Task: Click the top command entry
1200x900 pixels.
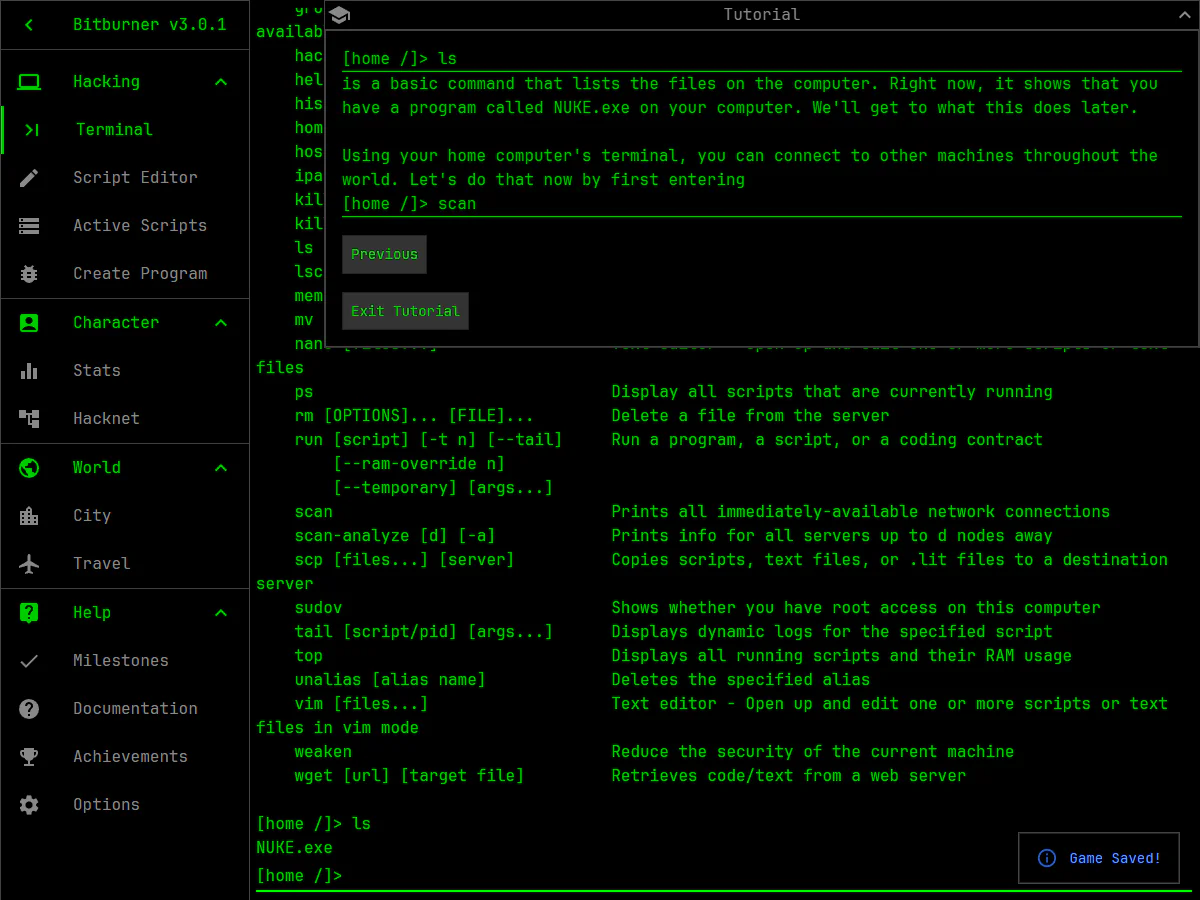Action: (309, 656)
